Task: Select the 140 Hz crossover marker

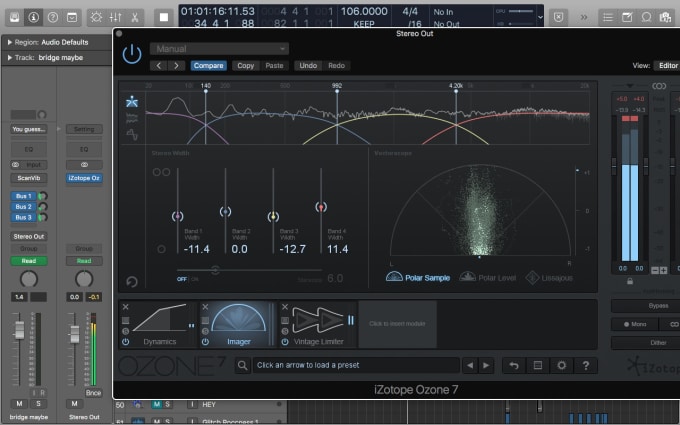Action: (206, 91)
